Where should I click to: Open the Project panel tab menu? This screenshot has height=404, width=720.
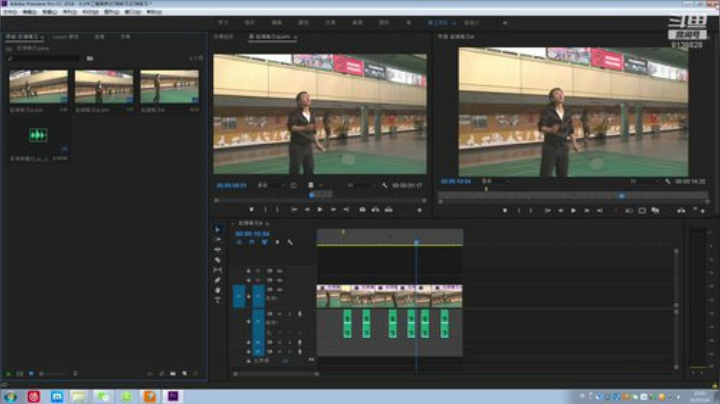coord(42,37)
